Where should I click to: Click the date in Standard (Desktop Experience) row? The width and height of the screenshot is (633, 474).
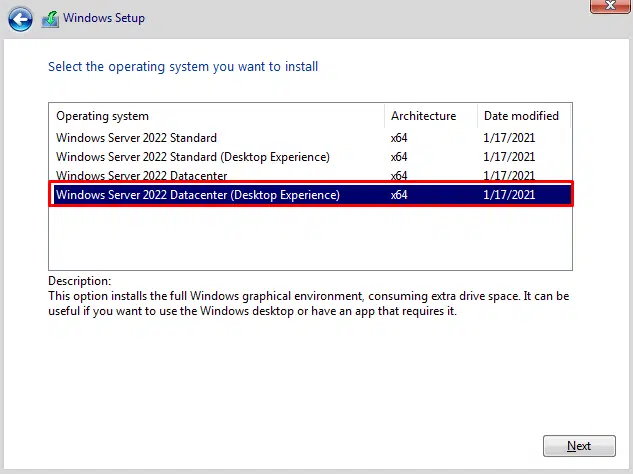click(509, 157)
